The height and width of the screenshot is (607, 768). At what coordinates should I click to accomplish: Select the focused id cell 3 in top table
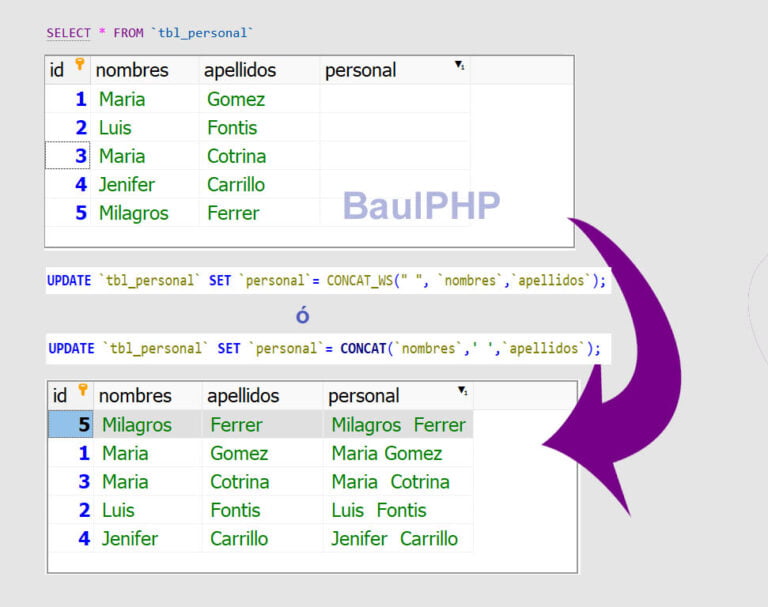[x=67, y=156]
